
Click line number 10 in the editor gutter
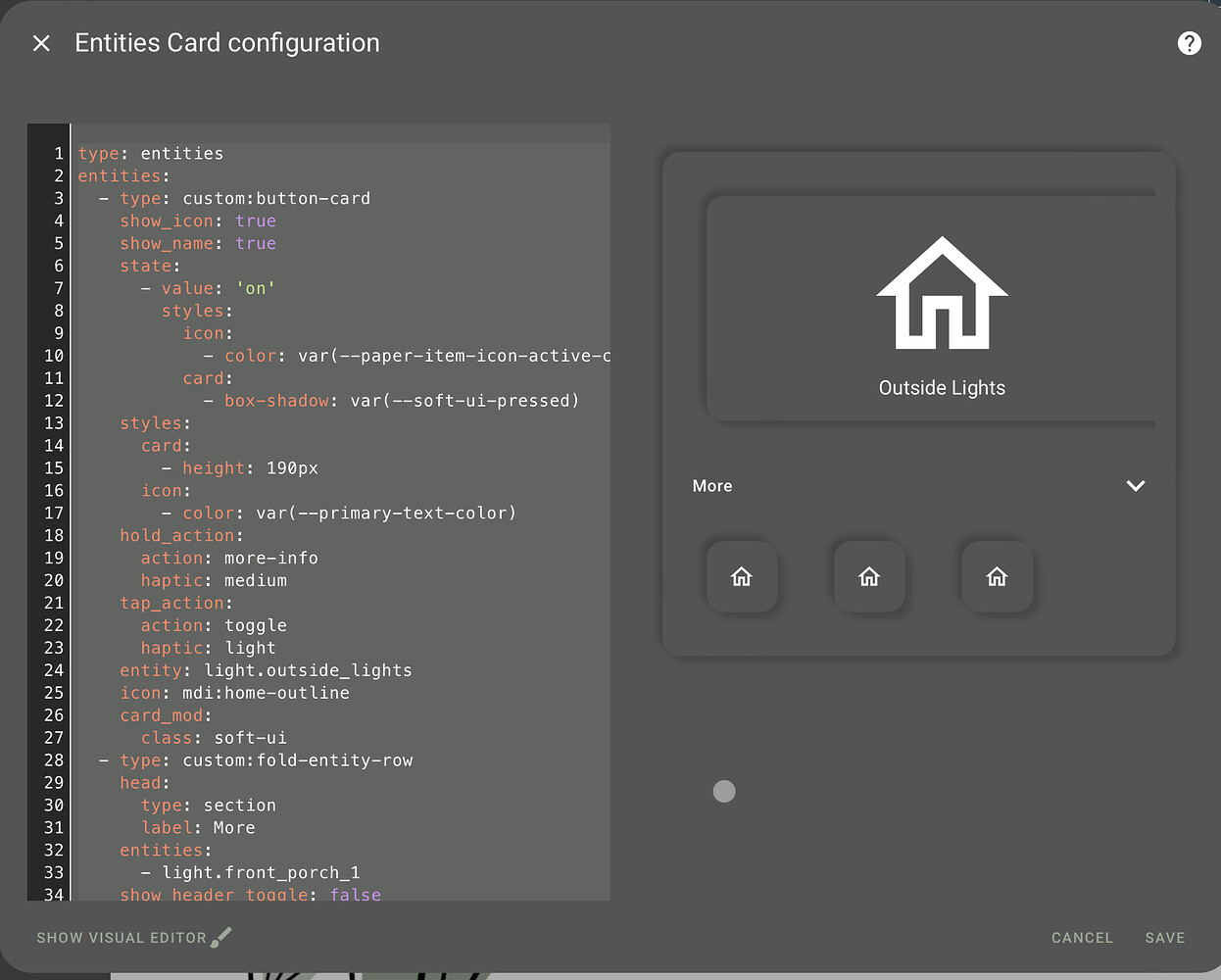pos(56,356)
